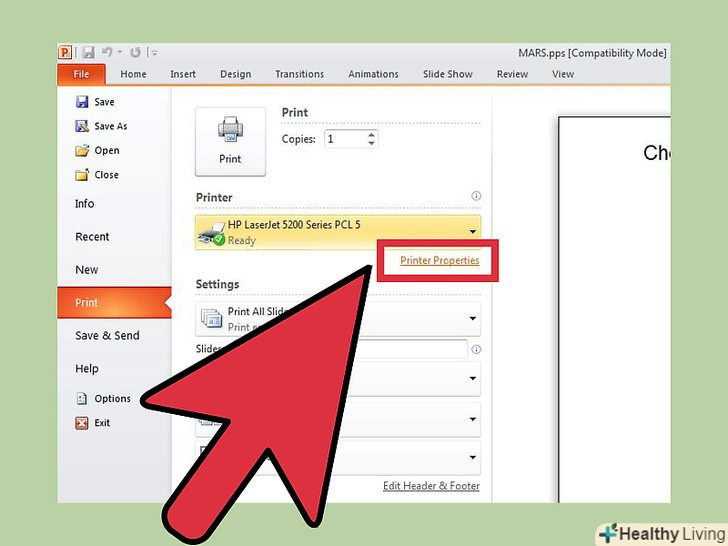Select Info in the Backstage menu
Viewport: 728px width, 546px height.
point(84,203)
